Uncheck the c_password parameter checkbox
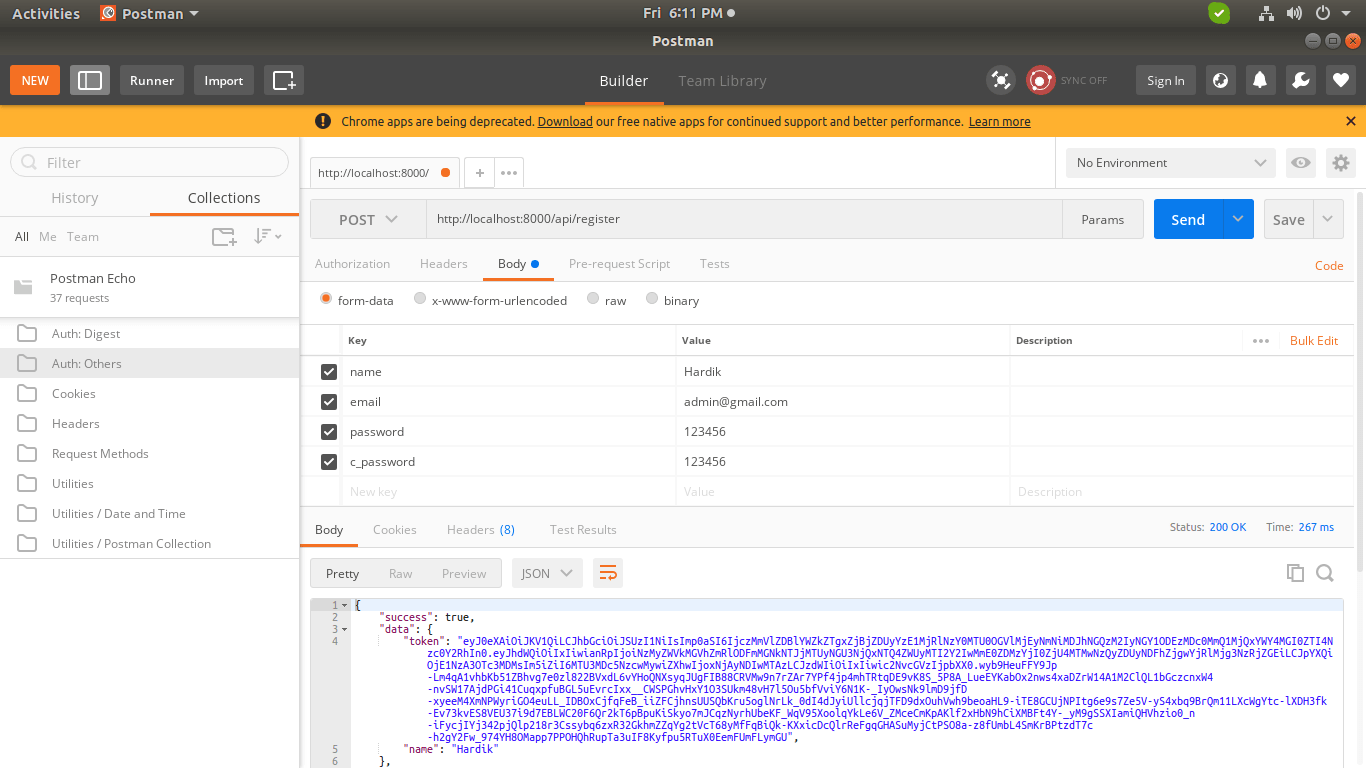 tap(329, 462)
